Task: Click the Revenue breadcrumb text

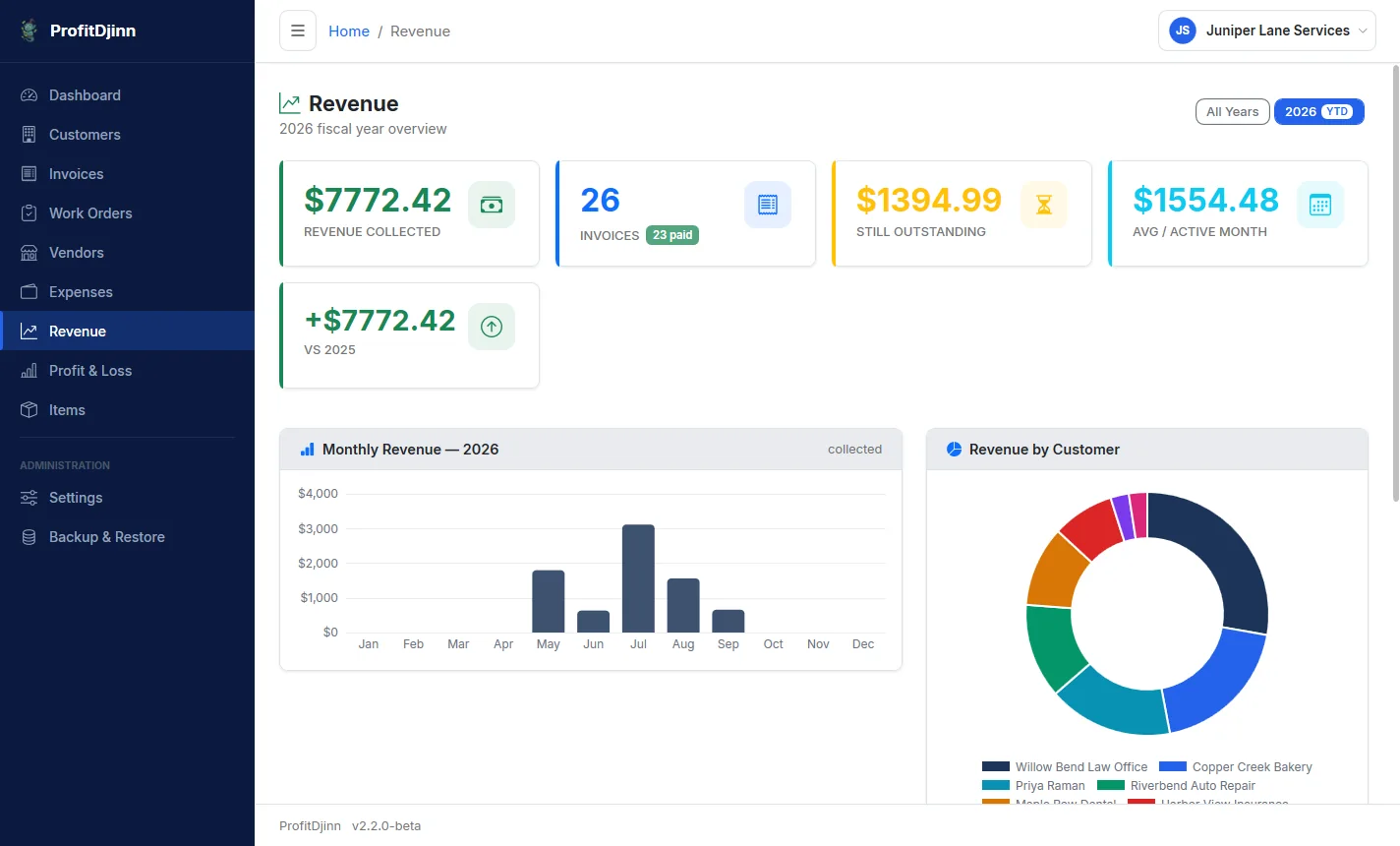Action: [x=420, y=31]
